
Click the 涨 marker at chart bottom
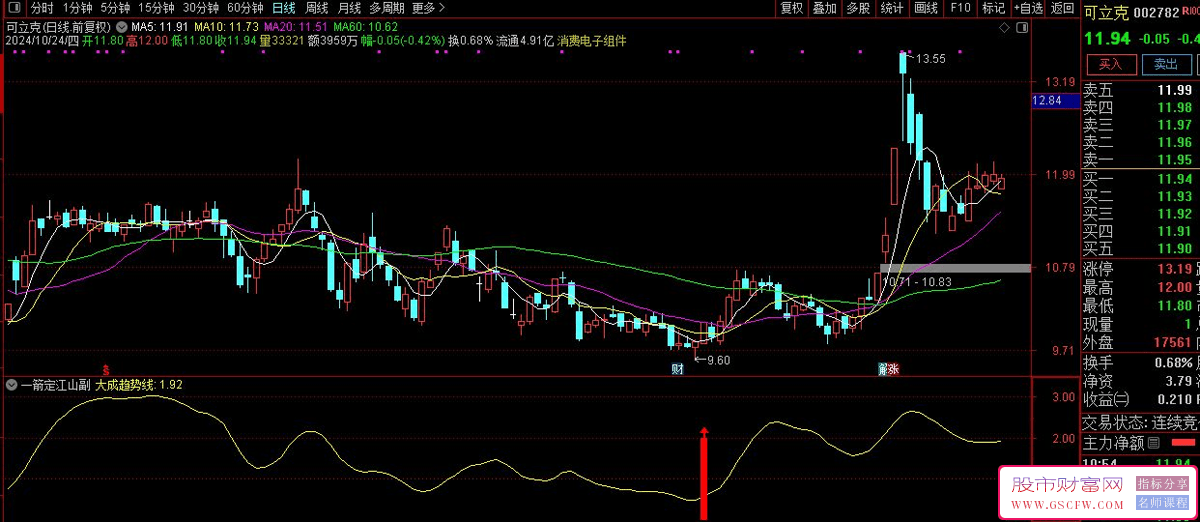(x=893, y=369)
